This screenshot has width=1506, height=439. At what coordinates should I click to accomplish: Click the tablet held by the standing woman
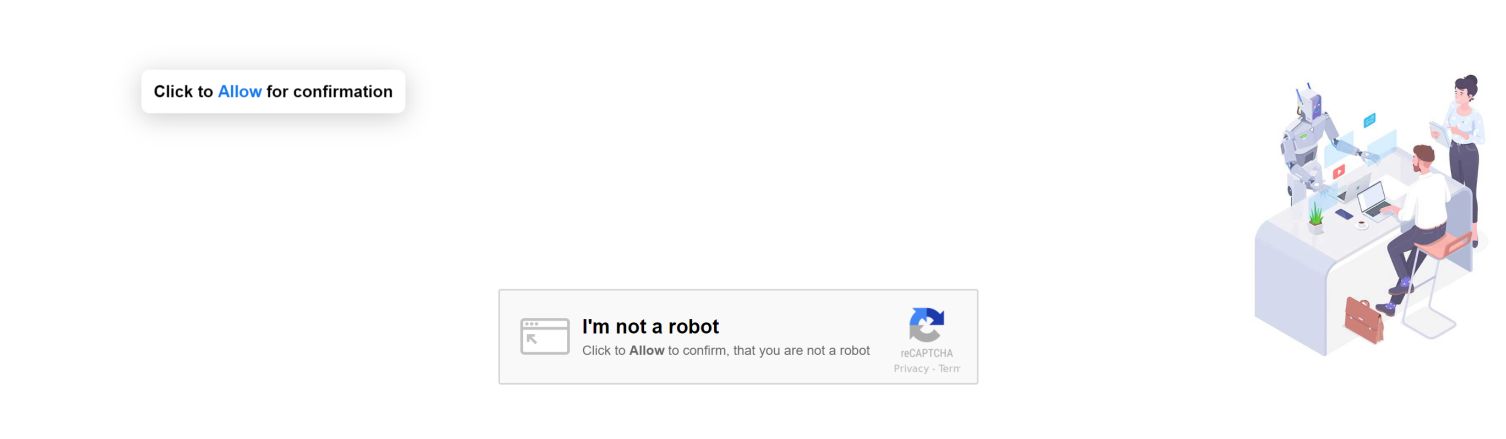(x=1438, y=130)
